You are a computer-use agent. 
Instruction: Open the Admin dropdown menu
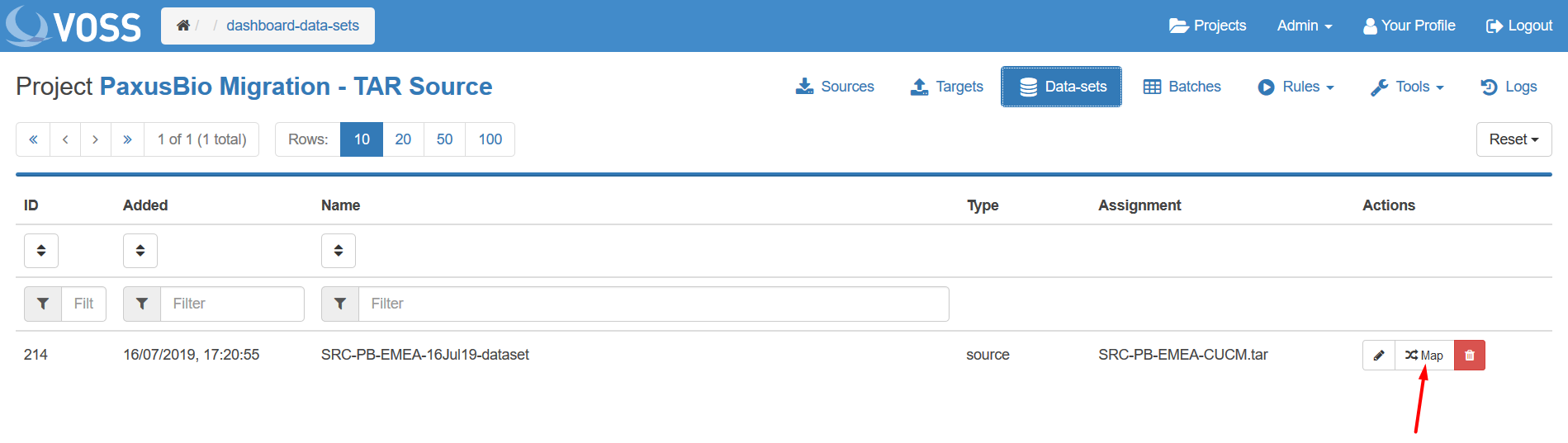click(x=1304, y=26)
